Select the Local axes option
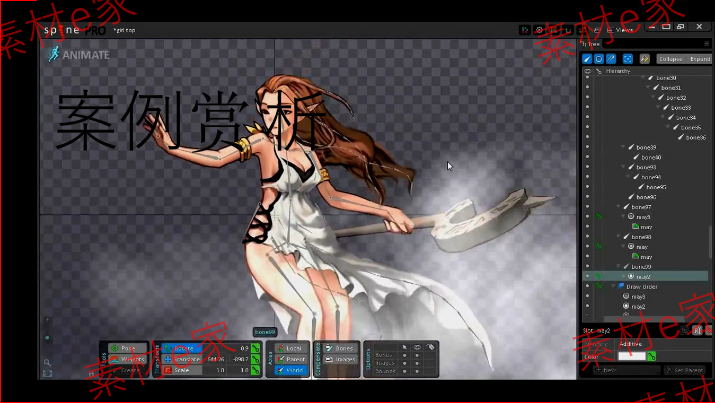715x403 pixels. (291, 348)
